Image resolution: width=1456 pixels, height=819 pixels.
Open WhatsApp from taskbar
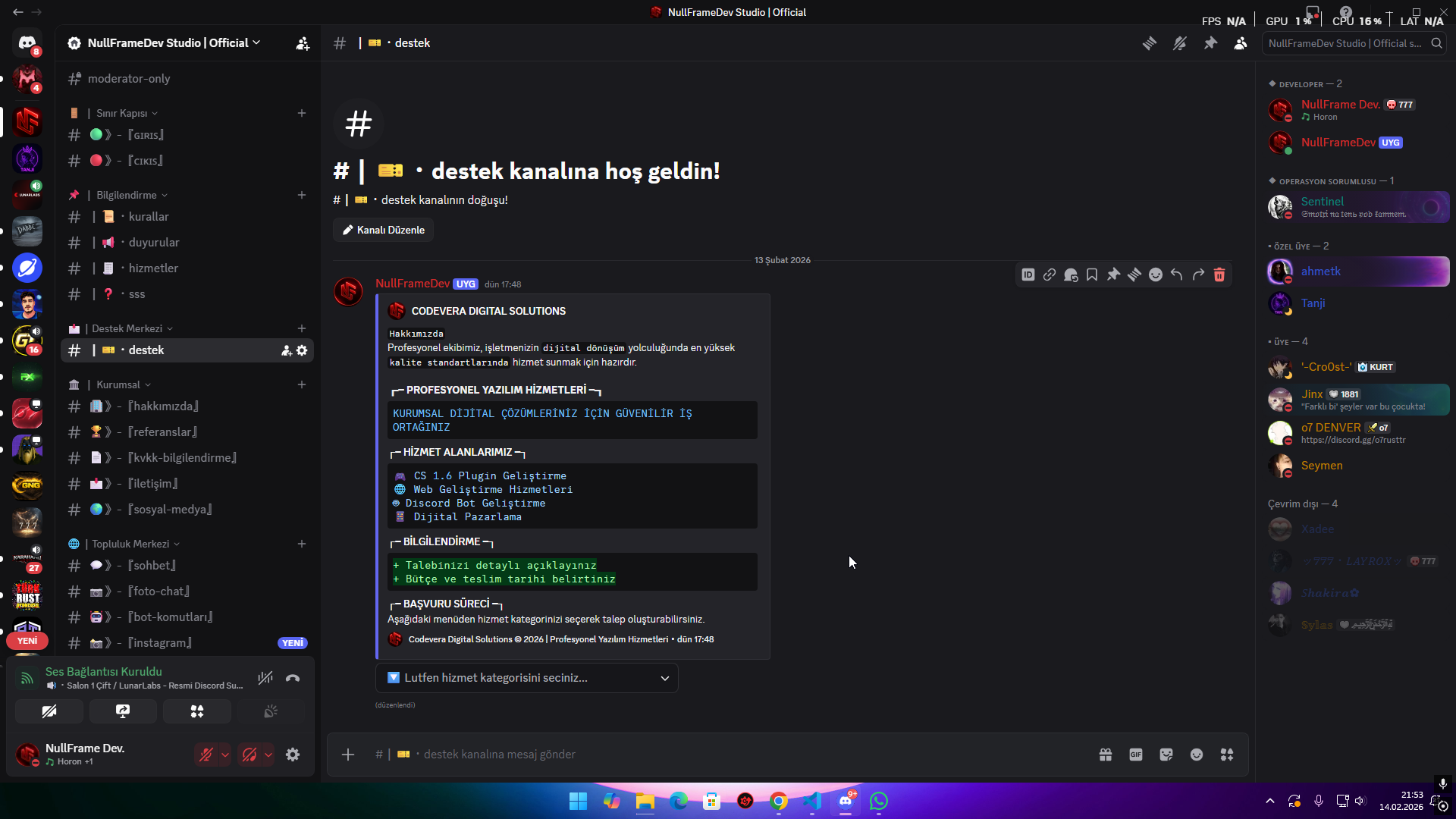pyautogui.click(x=879, y=801)
